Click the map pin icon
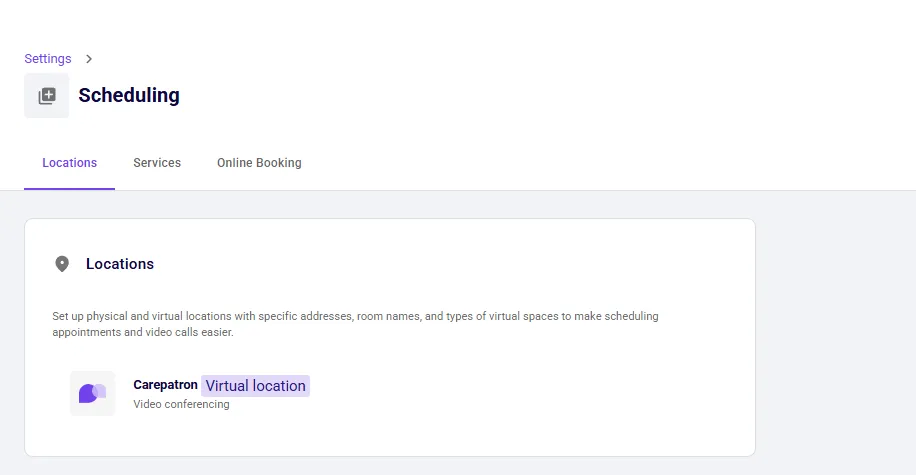The image size is (916, 475). pyautogui.click(x=62, y=264)
